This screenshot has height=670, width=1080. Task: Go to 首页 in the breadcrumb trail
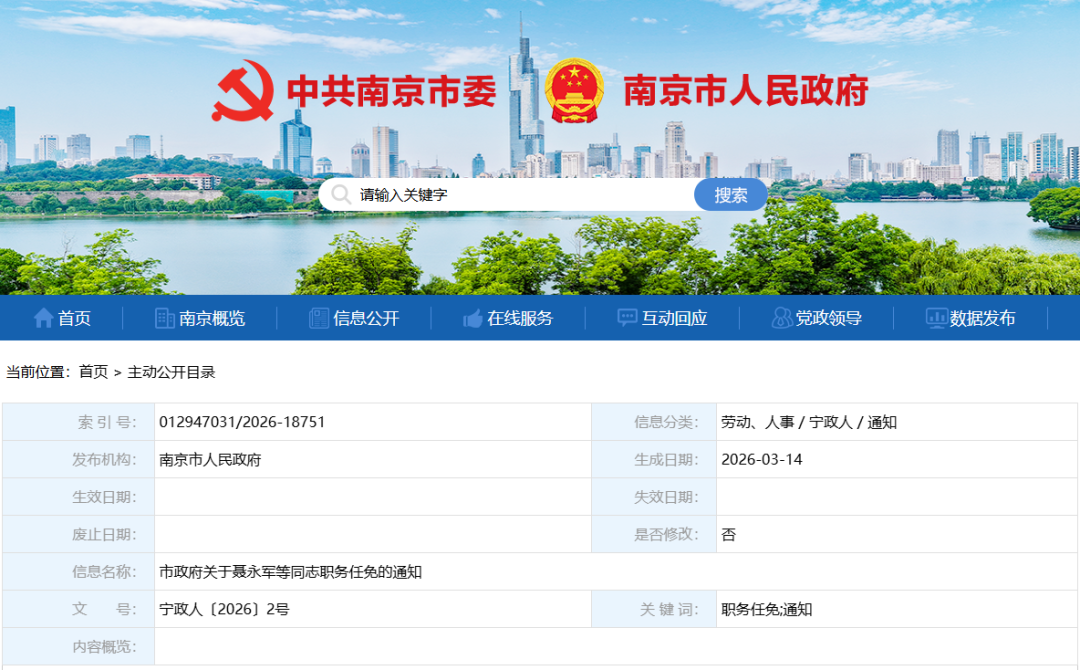[x=93, y=372]
